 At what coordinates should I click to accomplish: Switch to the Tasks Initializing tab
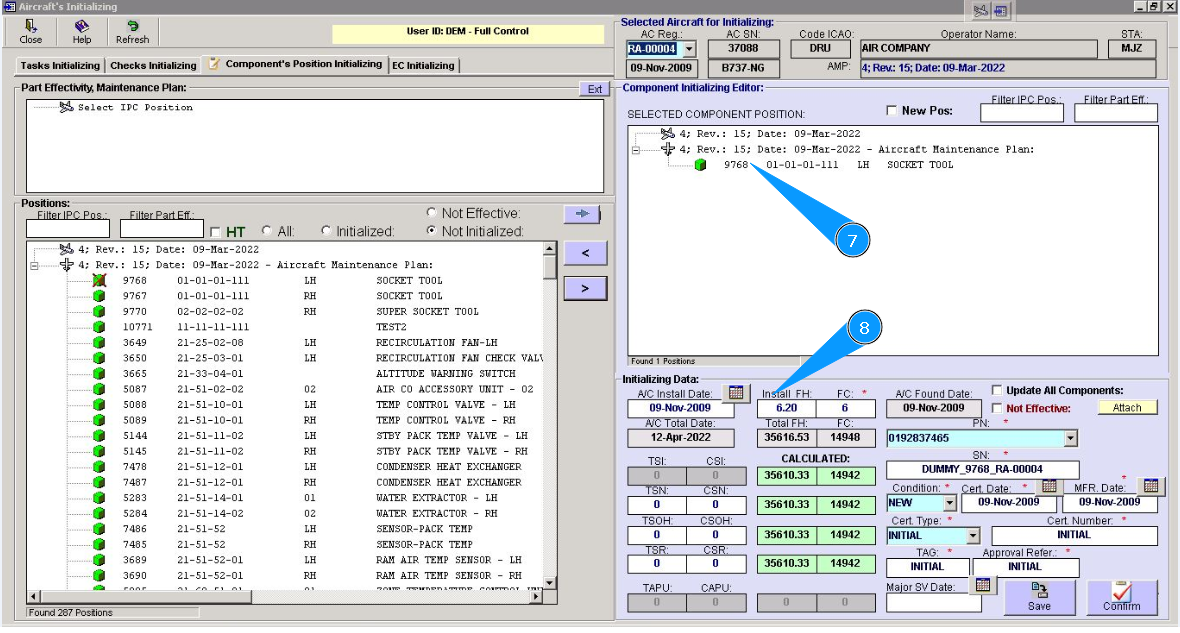(x=61, y=65)
